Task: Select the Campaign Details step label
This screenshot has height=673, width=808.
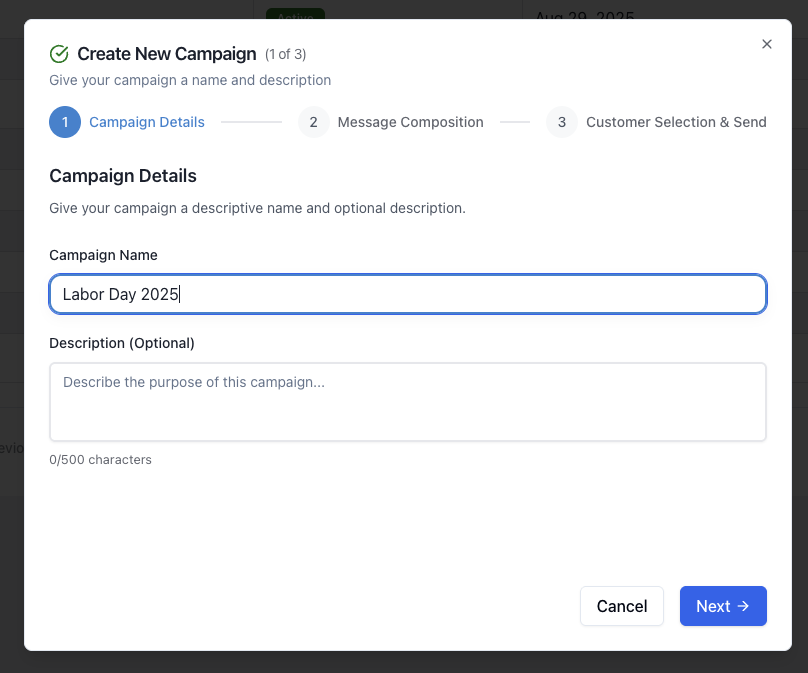Action: coord(147,122)
